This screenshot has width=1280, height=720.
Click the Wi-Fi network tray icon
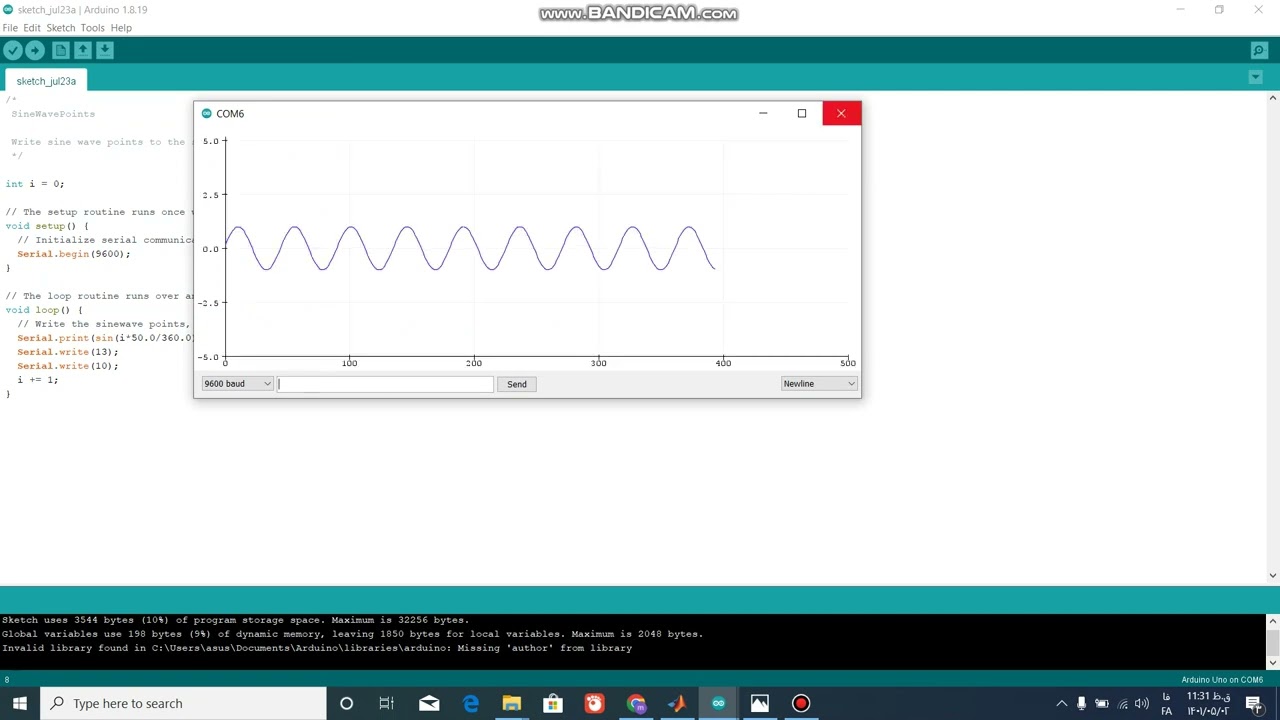pos(1123,704)
